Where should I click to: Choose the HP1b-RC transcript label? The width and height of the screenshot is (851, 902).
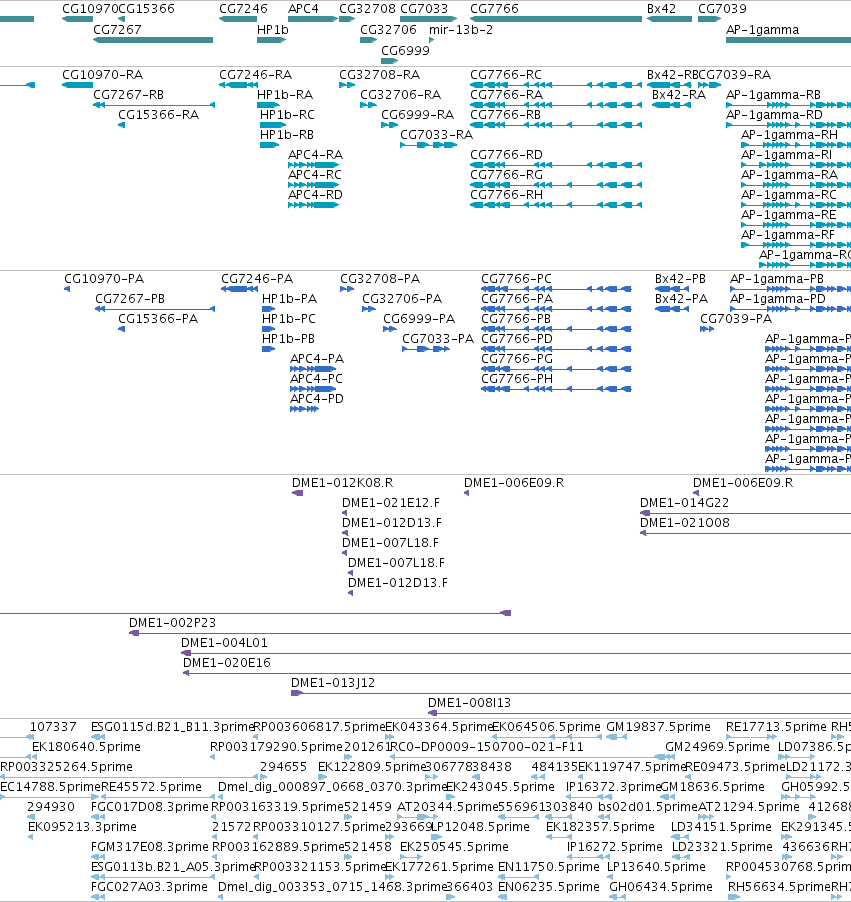[287, 115]
